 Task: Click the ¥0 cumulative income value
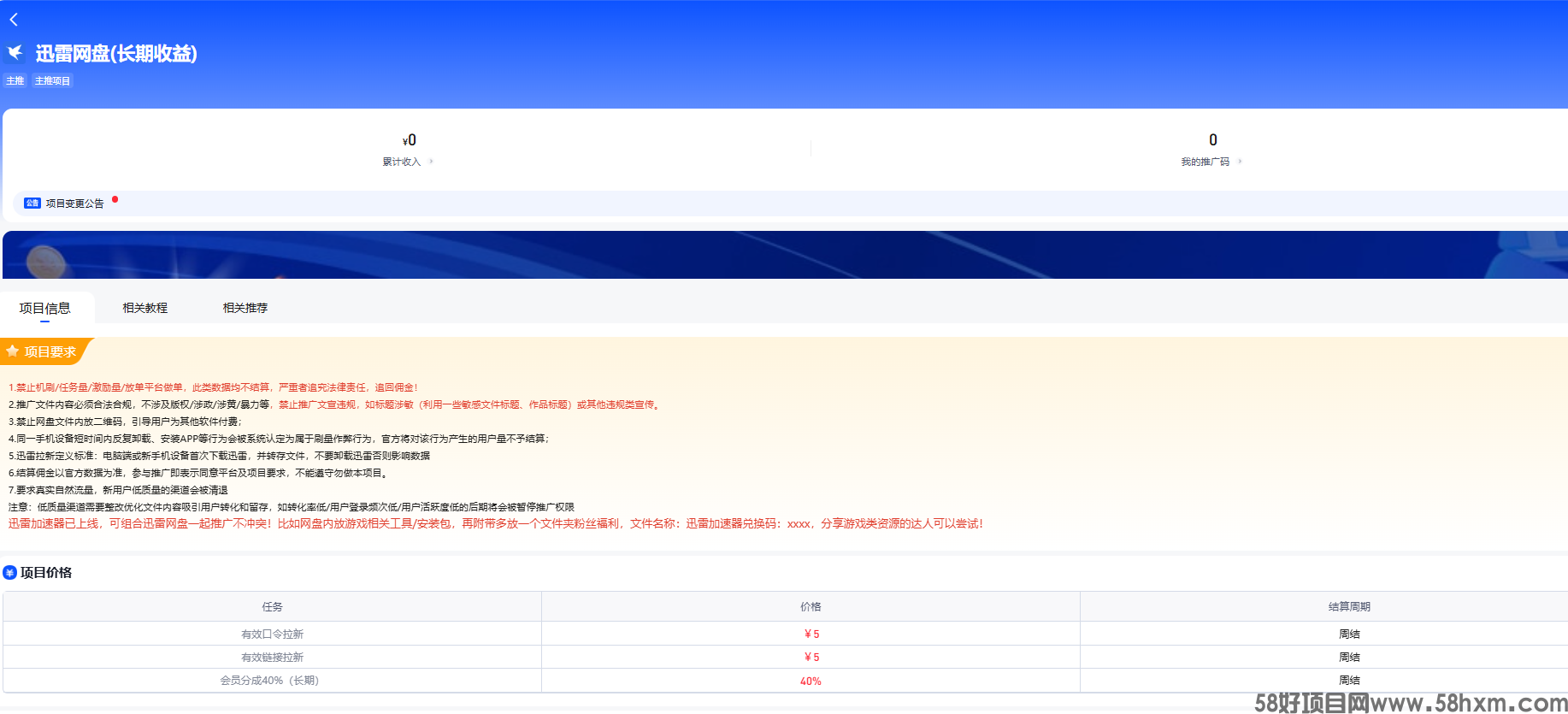click(410, 140)
